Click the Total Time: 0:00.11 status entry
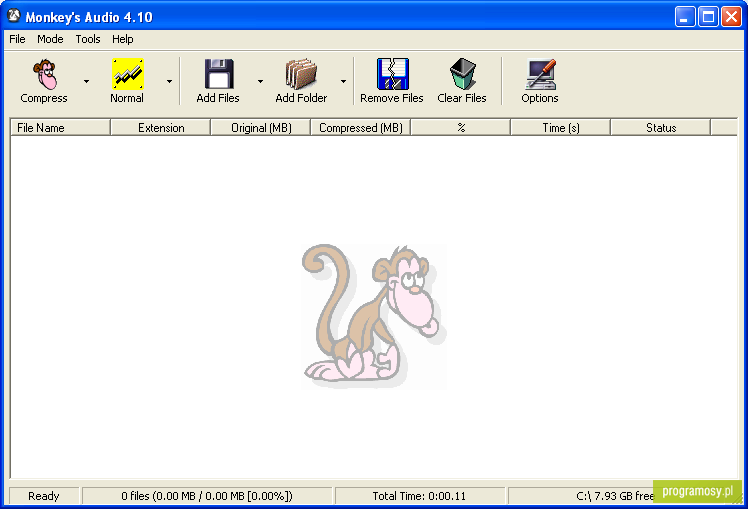Image resolution: width=748 pixels, height=509 pixels. tap(419, 496)
